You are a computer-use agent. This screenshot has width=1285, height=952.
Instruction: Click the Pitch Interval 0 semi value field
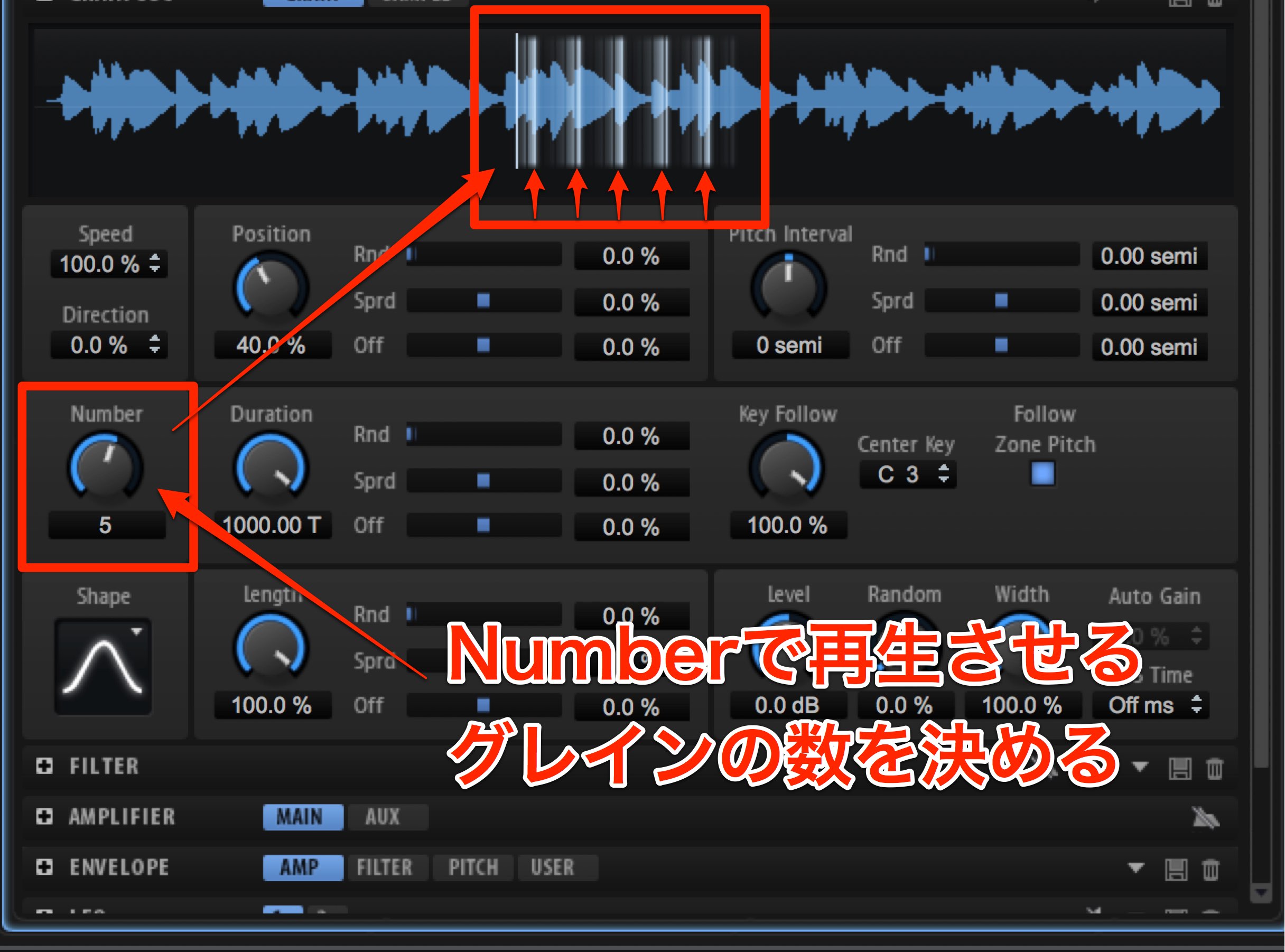(x=790, y=344)
